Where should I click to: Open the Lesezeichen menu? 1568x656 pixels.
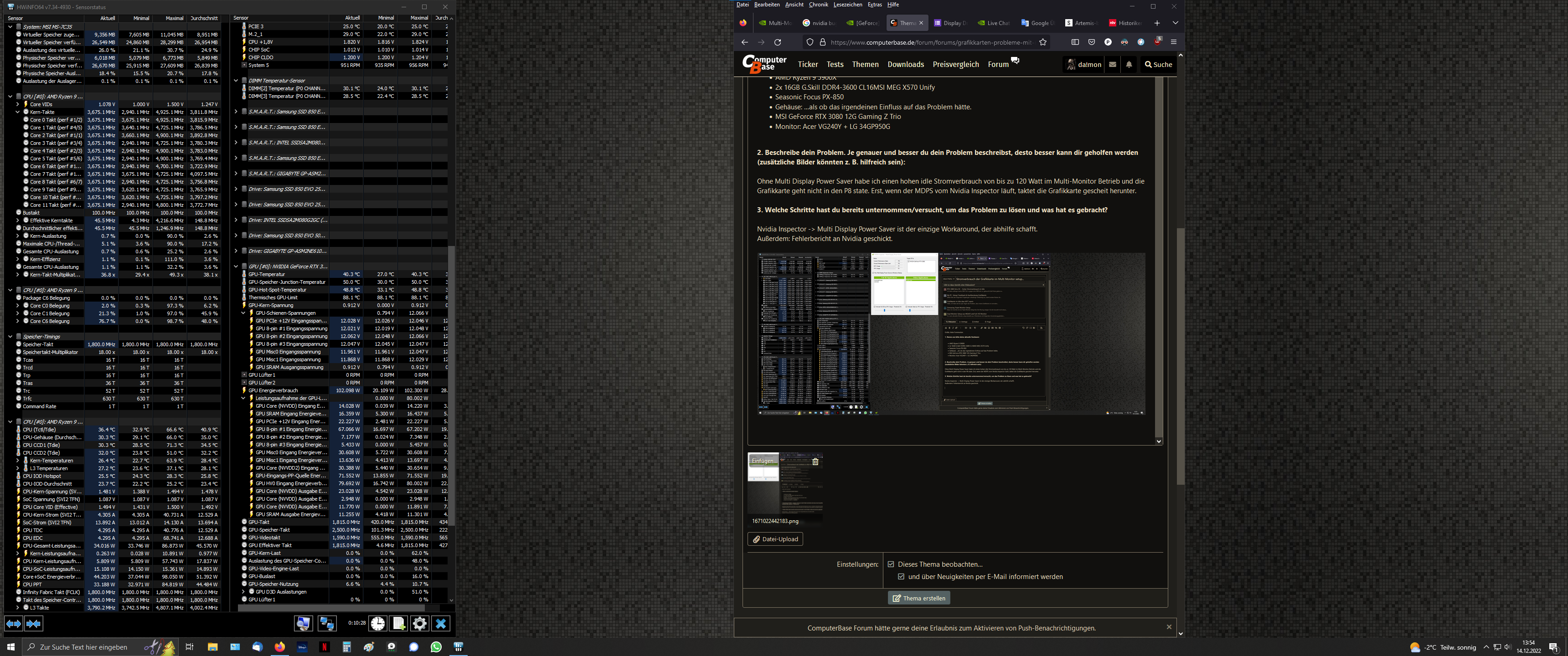click(x=847, y=5)
